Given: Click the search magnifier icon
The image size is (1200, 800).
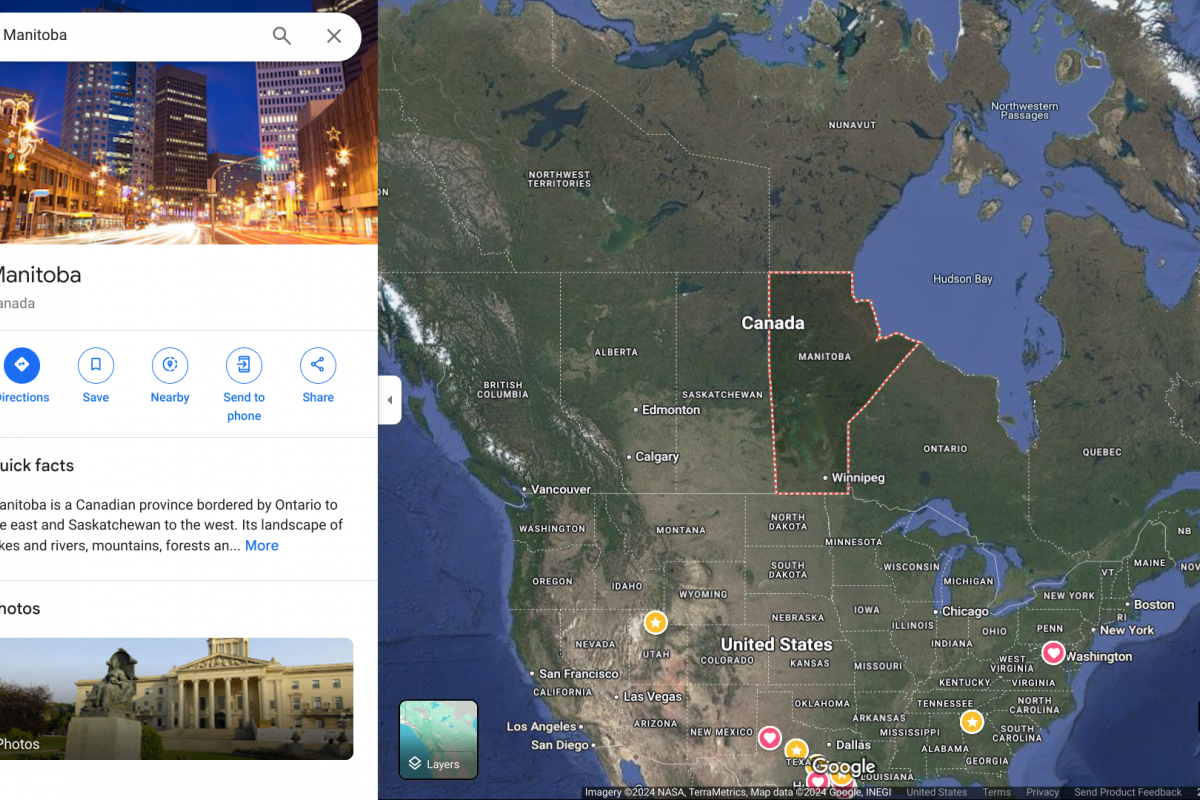Looking at the screenshot, I should [x=282, y=36].
